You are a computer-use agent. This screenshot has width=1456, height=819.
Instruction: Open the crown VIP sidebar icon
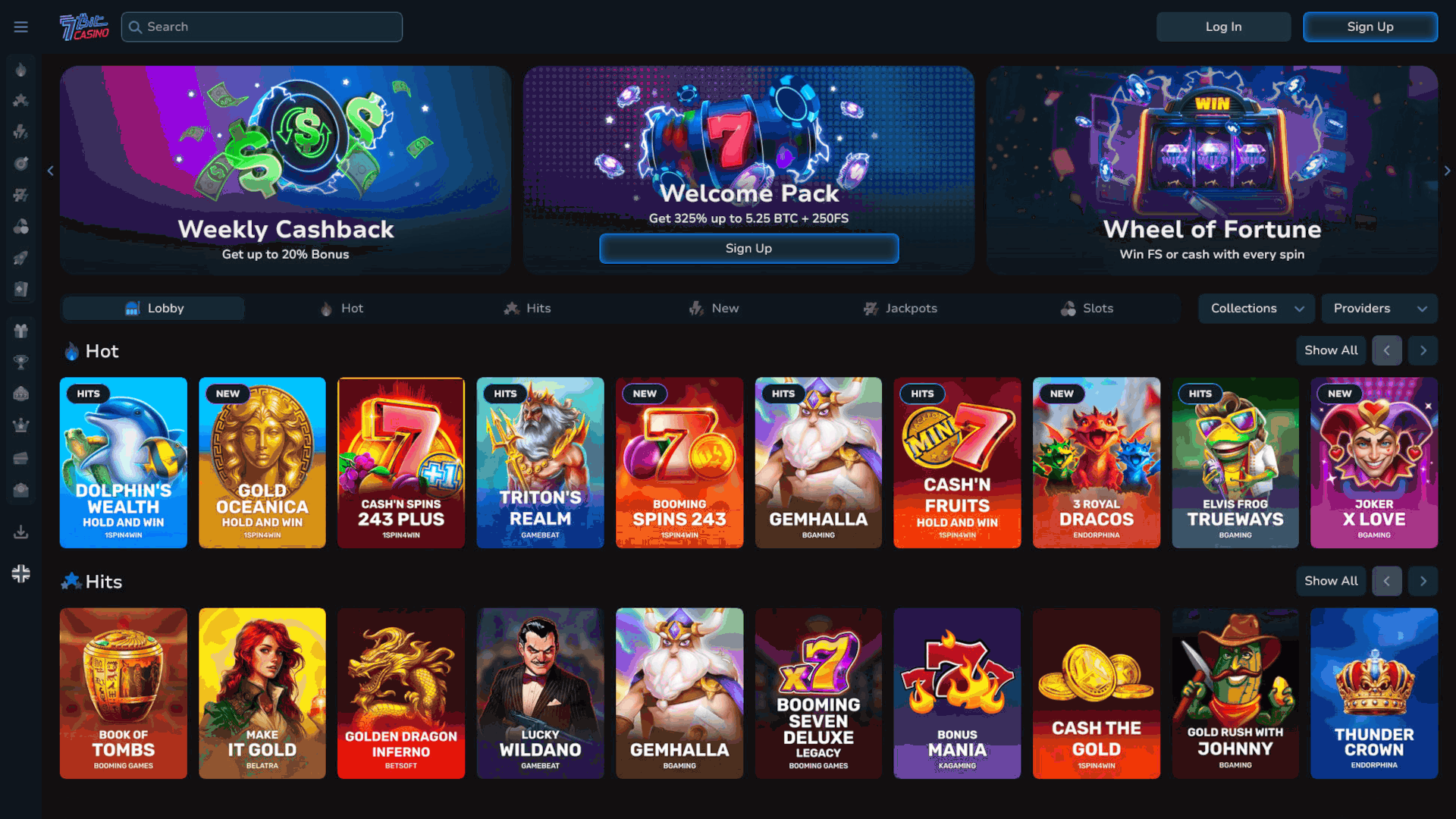(x=21, y=425)
